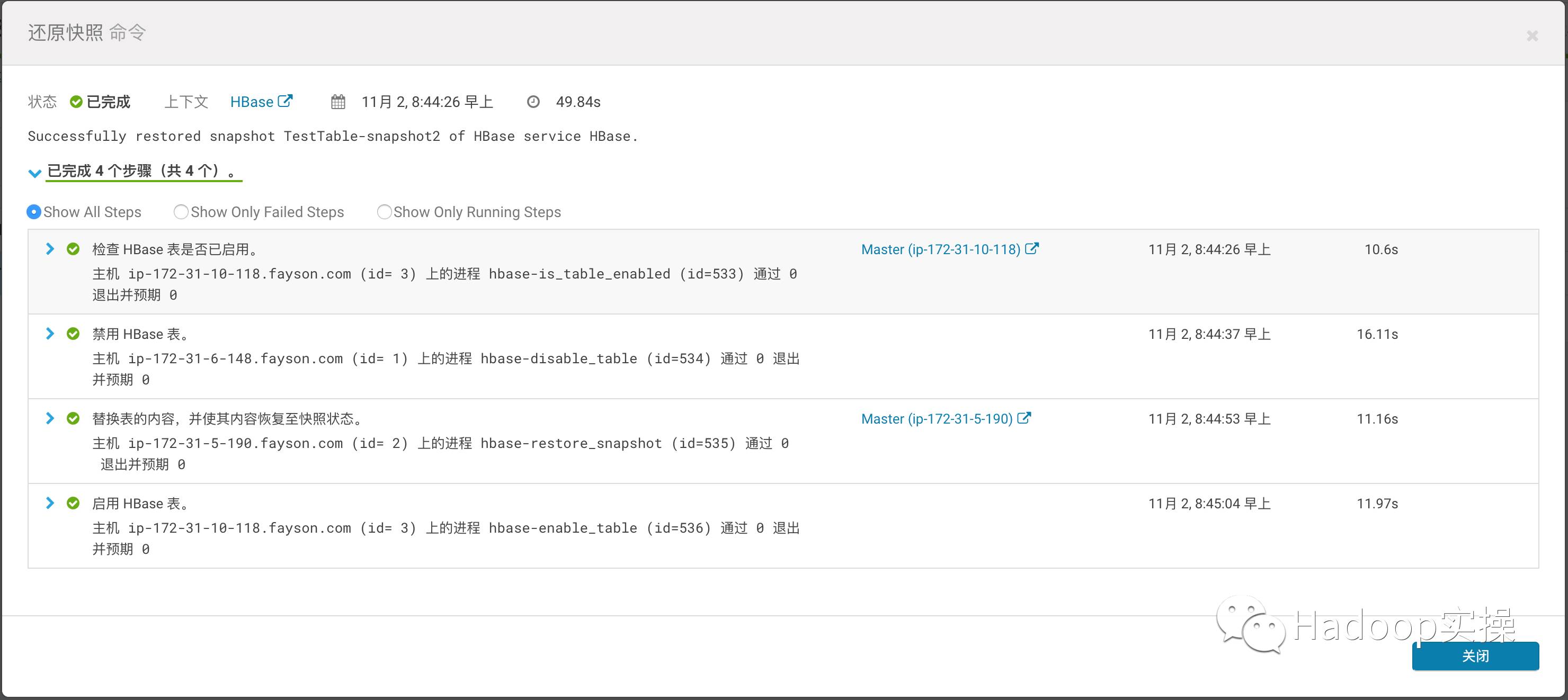Click the 已完成 4 个步骤 summary heading

click(x=143, y=171)
